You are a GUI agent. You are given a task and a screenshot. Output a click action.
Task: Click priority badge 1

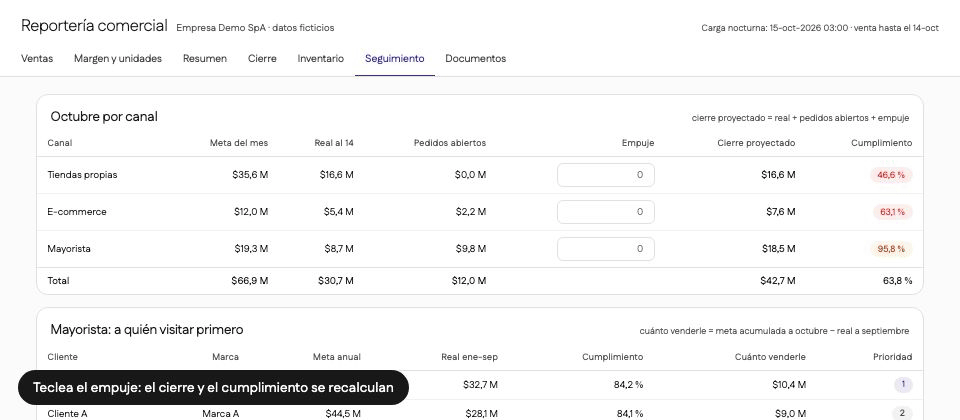[x=902, y=385]
